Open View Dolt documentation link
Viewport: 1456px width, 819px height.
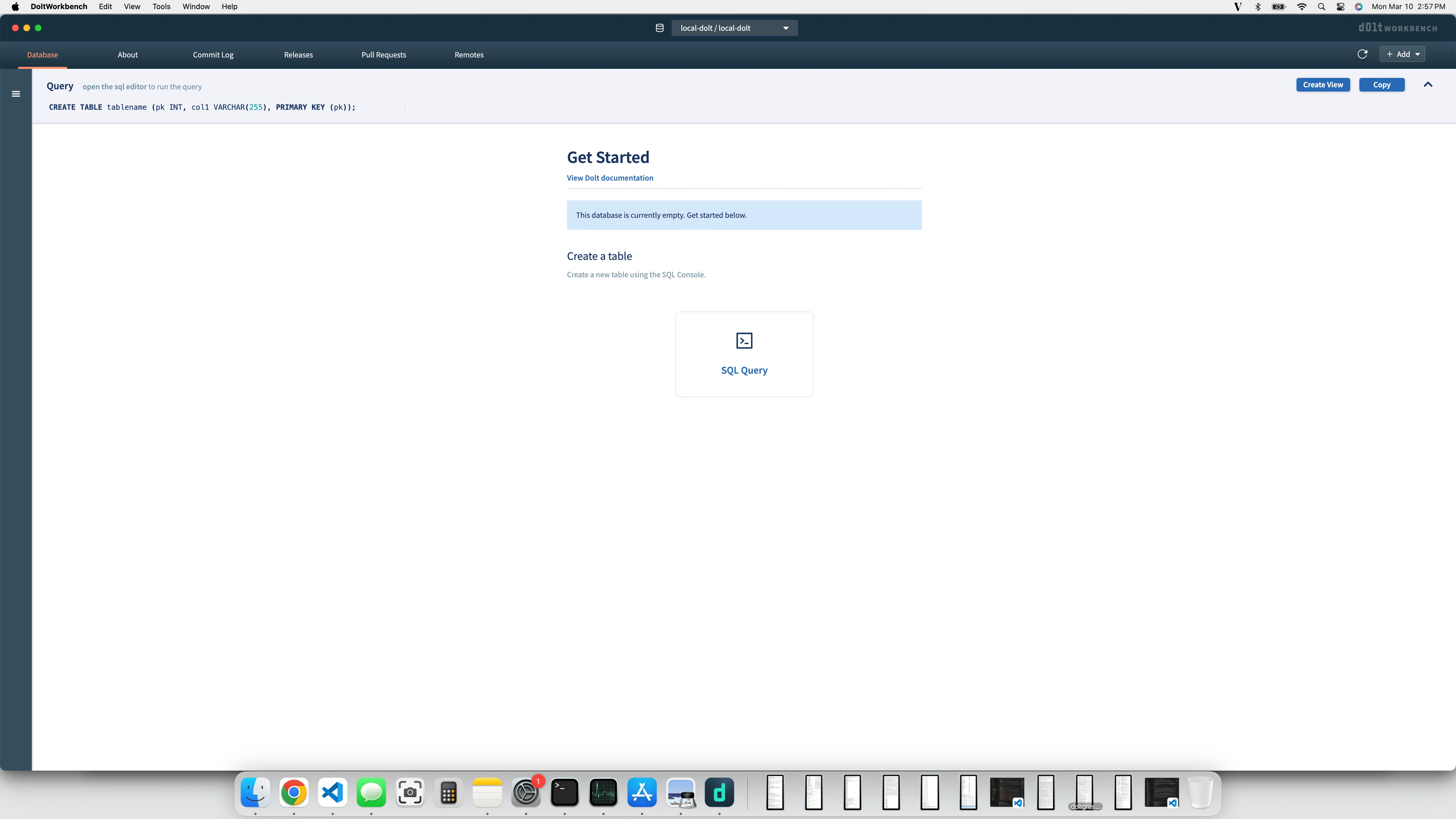[x=610, y=177]
